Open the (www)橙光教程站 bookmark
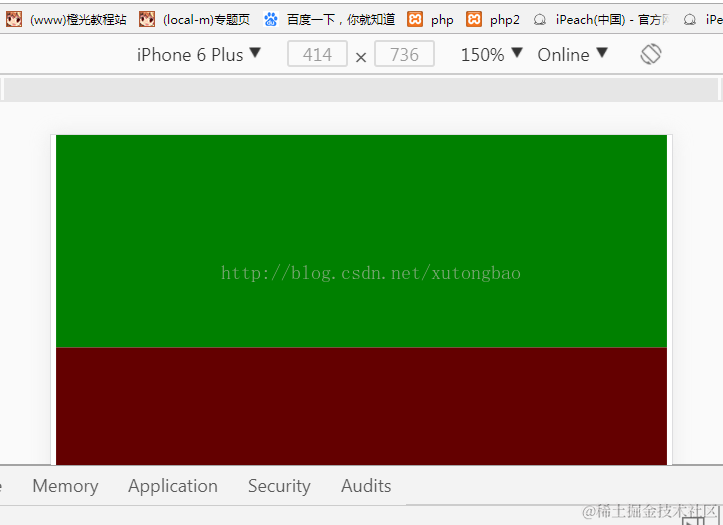Screen dimensions: 723x525 pyautogui.click(x=66, y=19)
